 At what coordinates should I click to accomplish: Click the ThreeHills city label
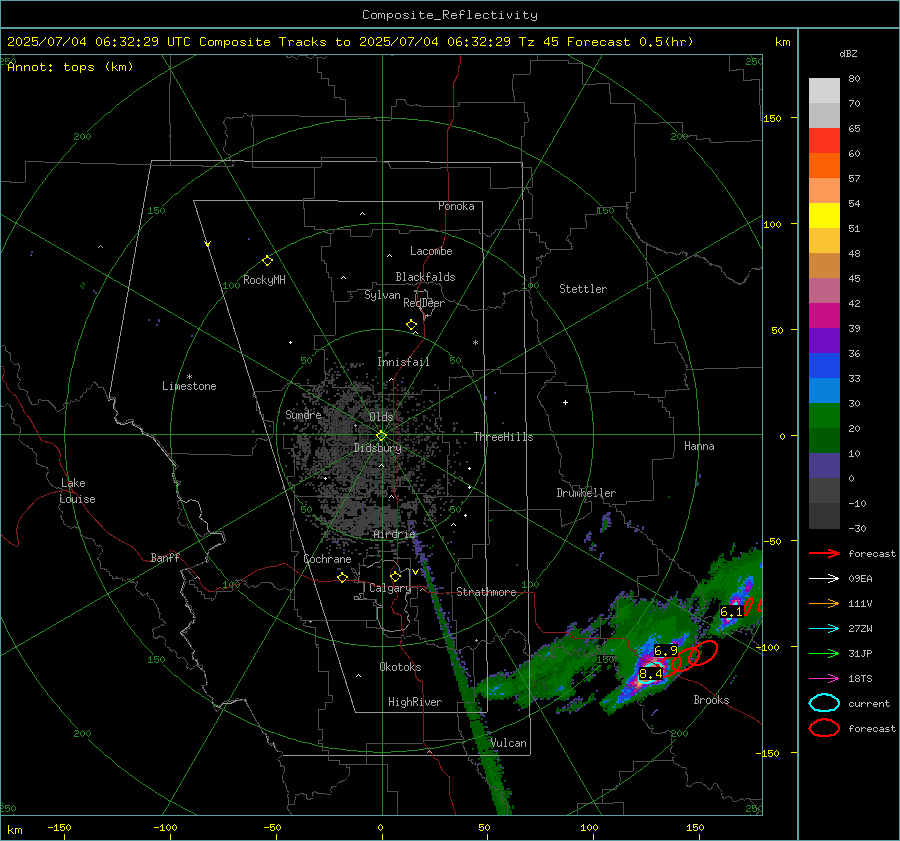point(503,437)
